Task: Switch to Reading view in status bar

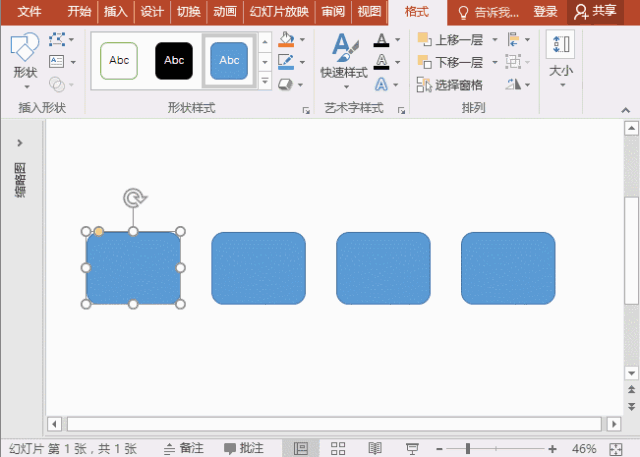Action: (375, 448)
